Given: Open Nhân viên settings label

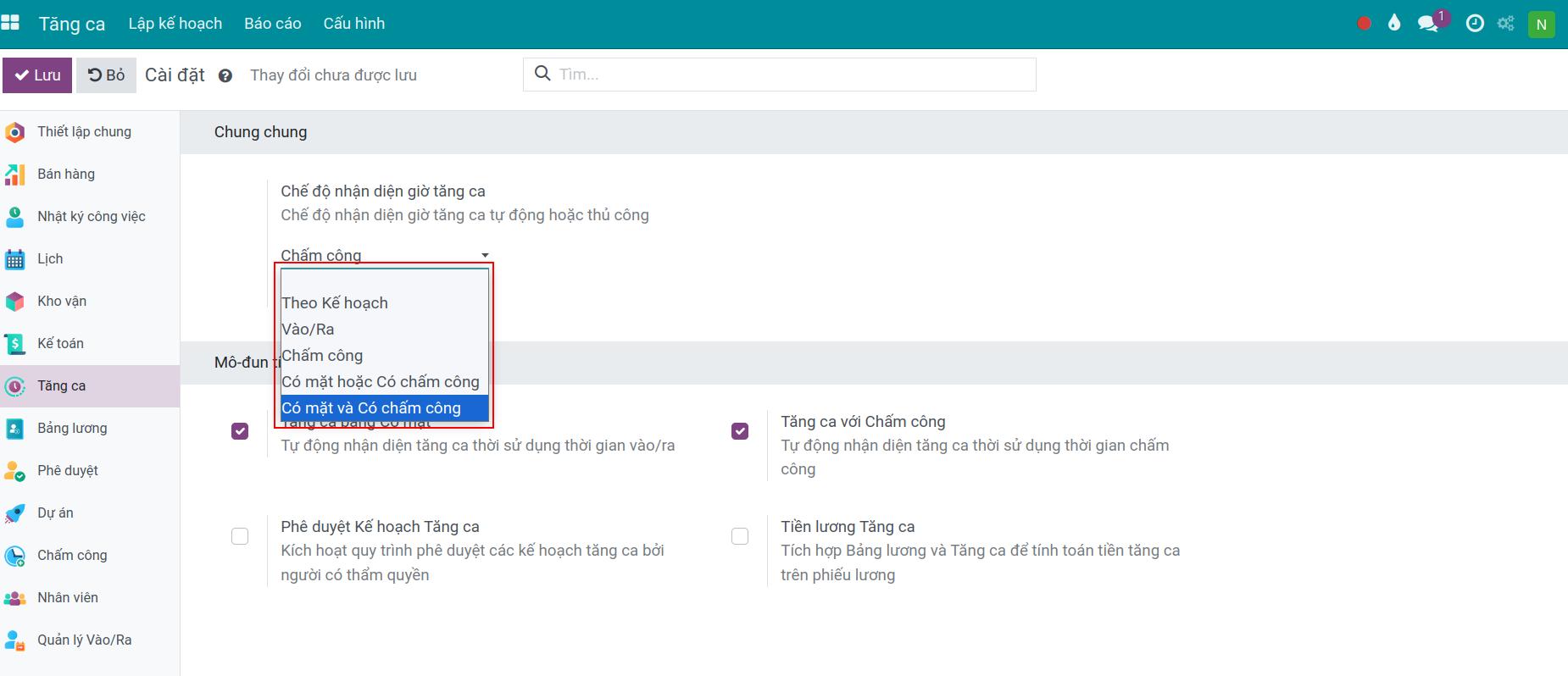Looking at the screenshot, I should pos(68,598).
